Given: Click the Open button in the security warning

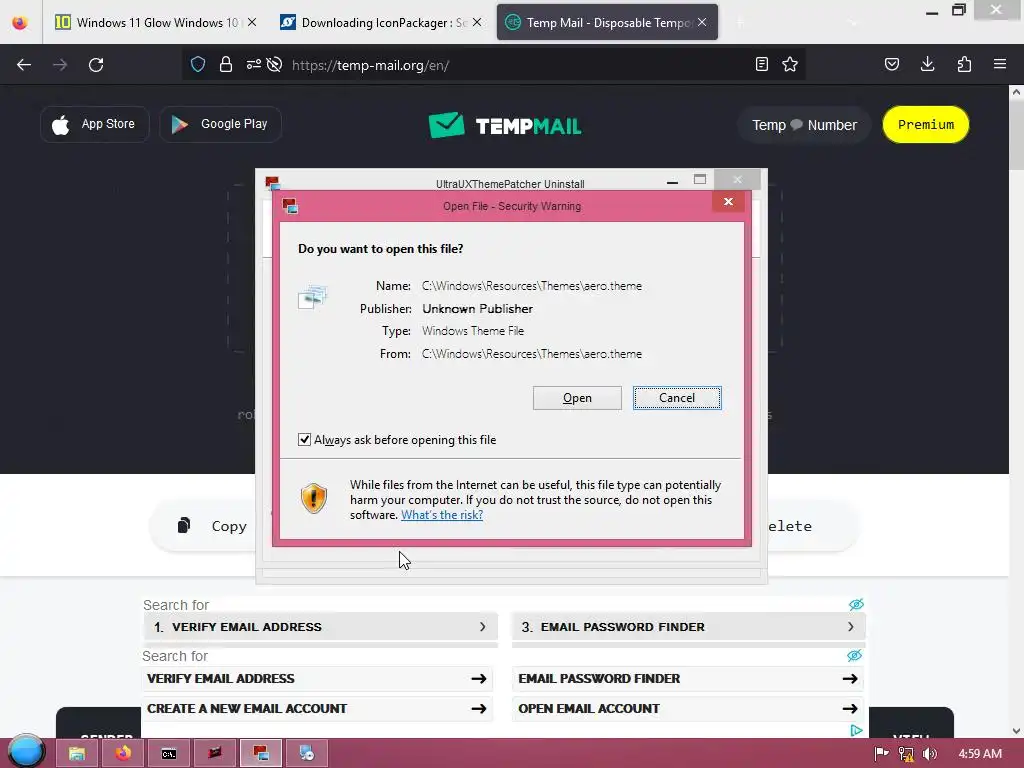Looking at the screenshot, I should coord(577,398).
